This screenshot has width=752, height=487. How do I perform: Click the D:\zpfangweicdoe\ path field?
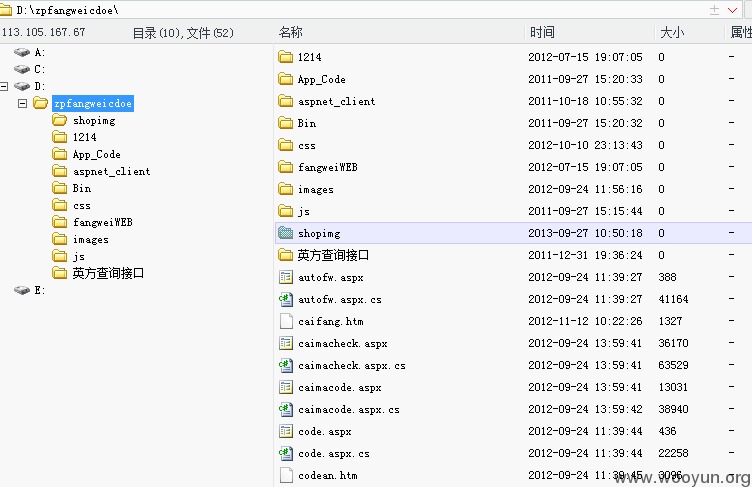pos(355,10)
